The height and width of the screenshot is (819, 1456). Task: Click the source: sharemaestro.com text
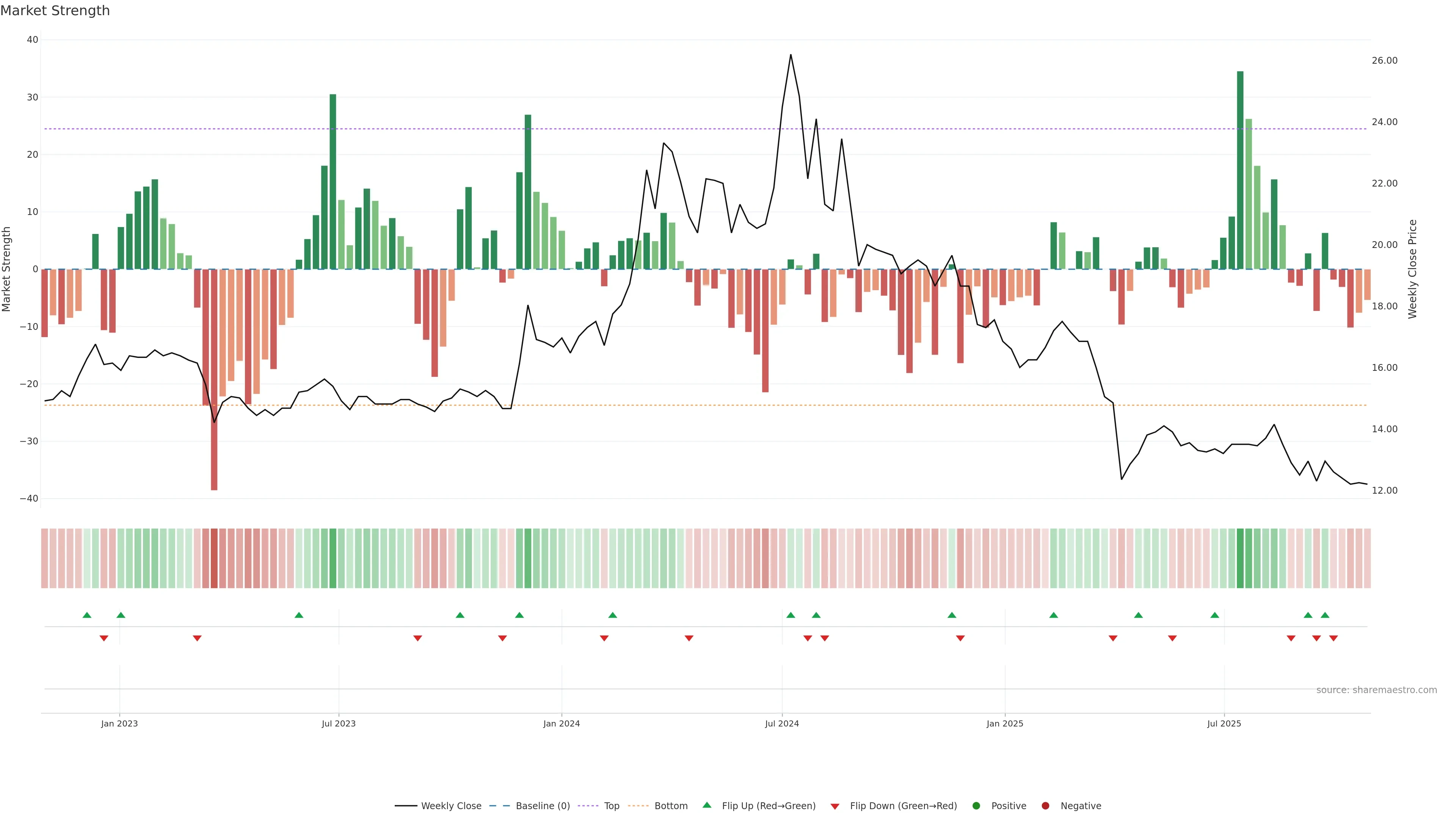(x=1376, y=690)
